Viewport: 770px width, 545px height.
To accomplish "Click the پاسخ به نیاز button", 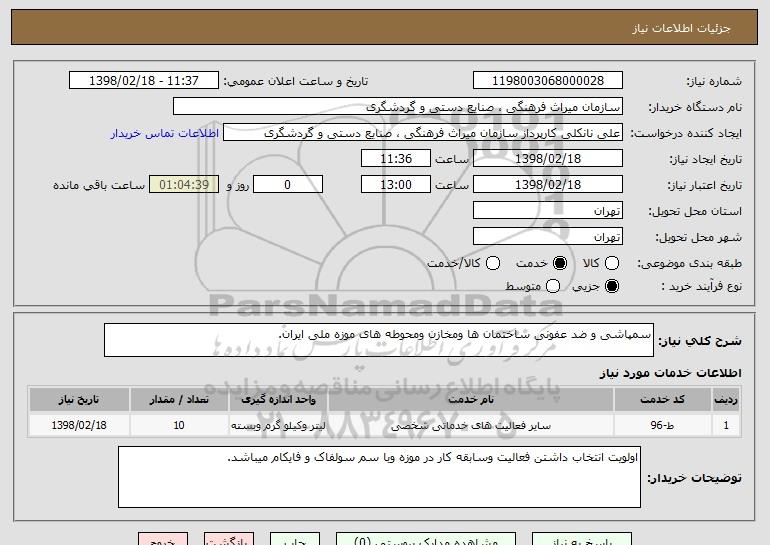I will pos(582,539).
